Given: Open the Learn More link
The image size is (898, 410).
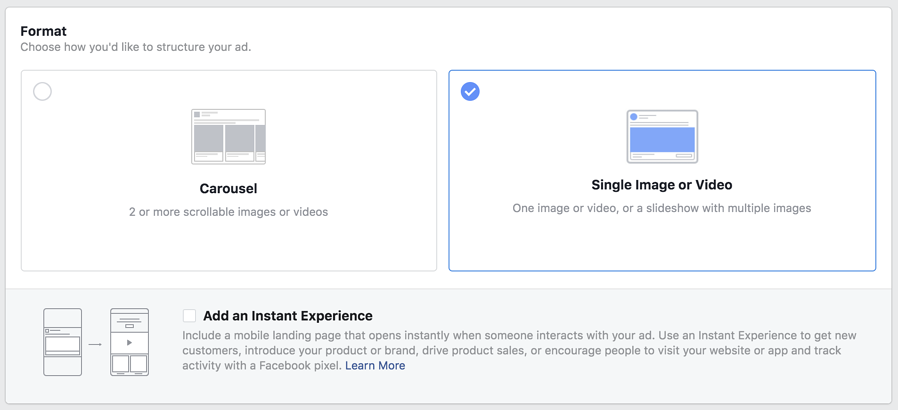Looking at the screenshot, I should click(375, 366).
